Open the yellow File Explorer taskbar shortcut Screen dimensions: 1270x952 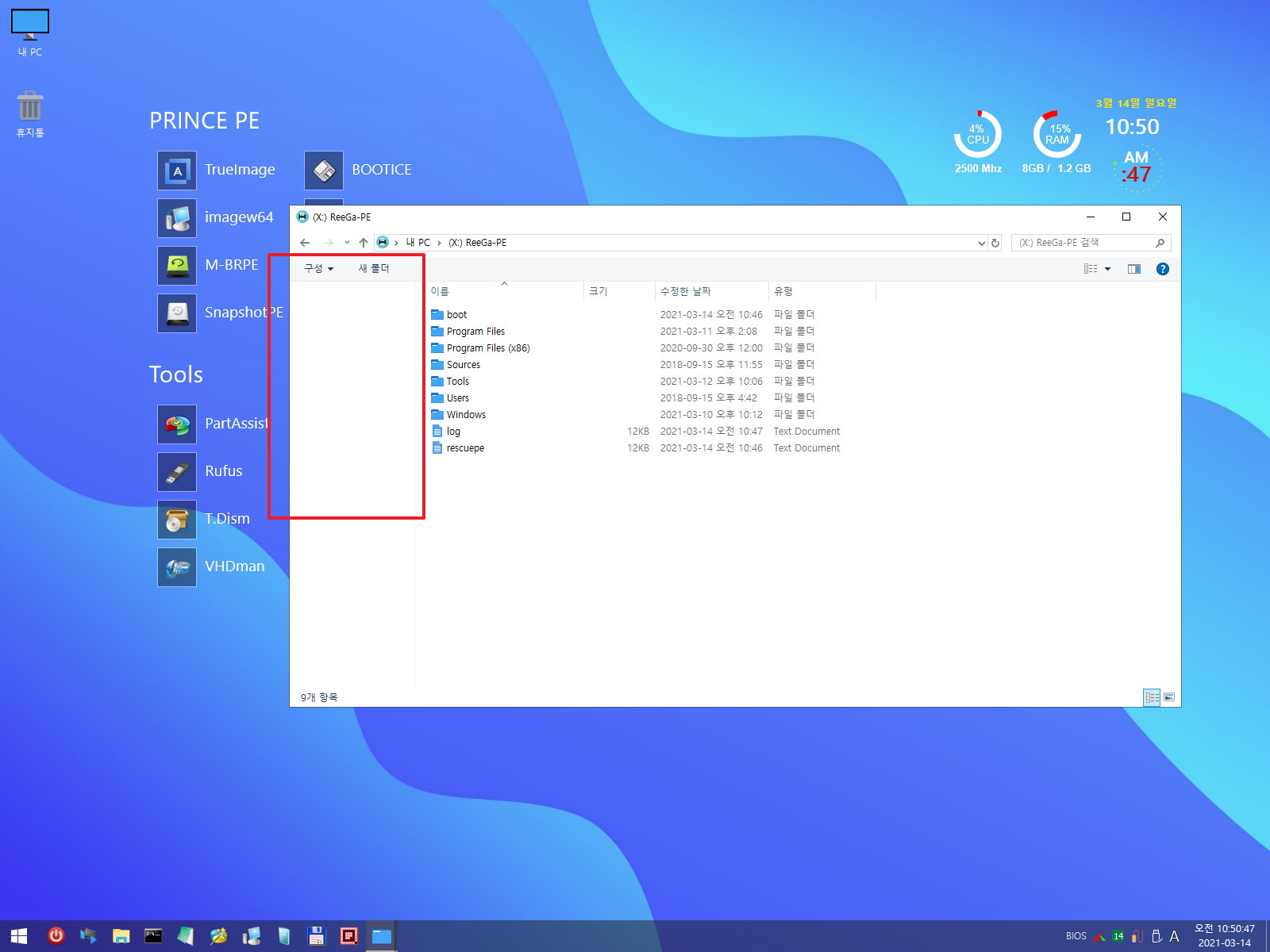[121, 936]
